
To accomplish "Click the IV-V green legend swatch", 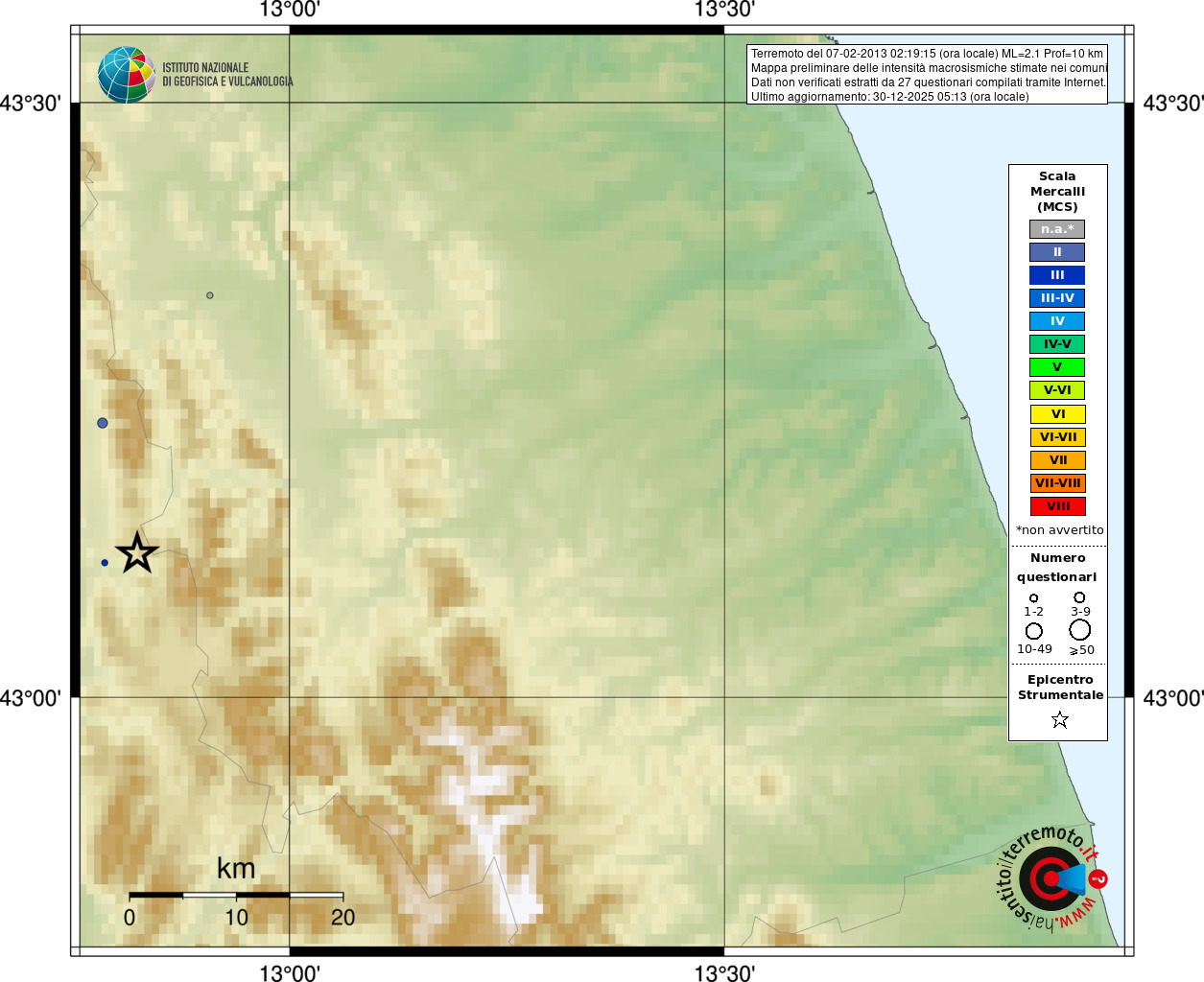I will 1057,344.
